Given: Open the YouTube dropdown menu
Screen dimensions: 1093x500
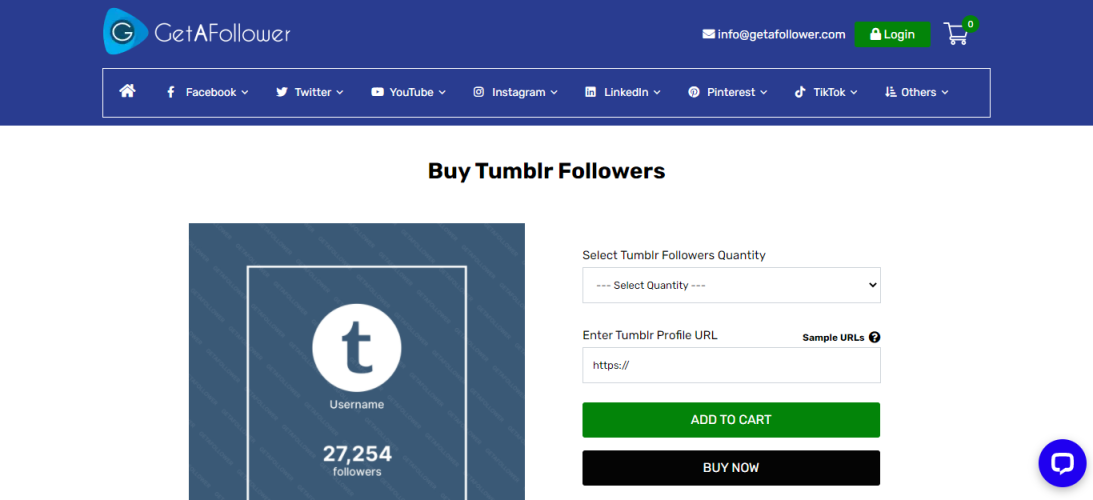Looking at the screenshot, I should pos(408,92).
